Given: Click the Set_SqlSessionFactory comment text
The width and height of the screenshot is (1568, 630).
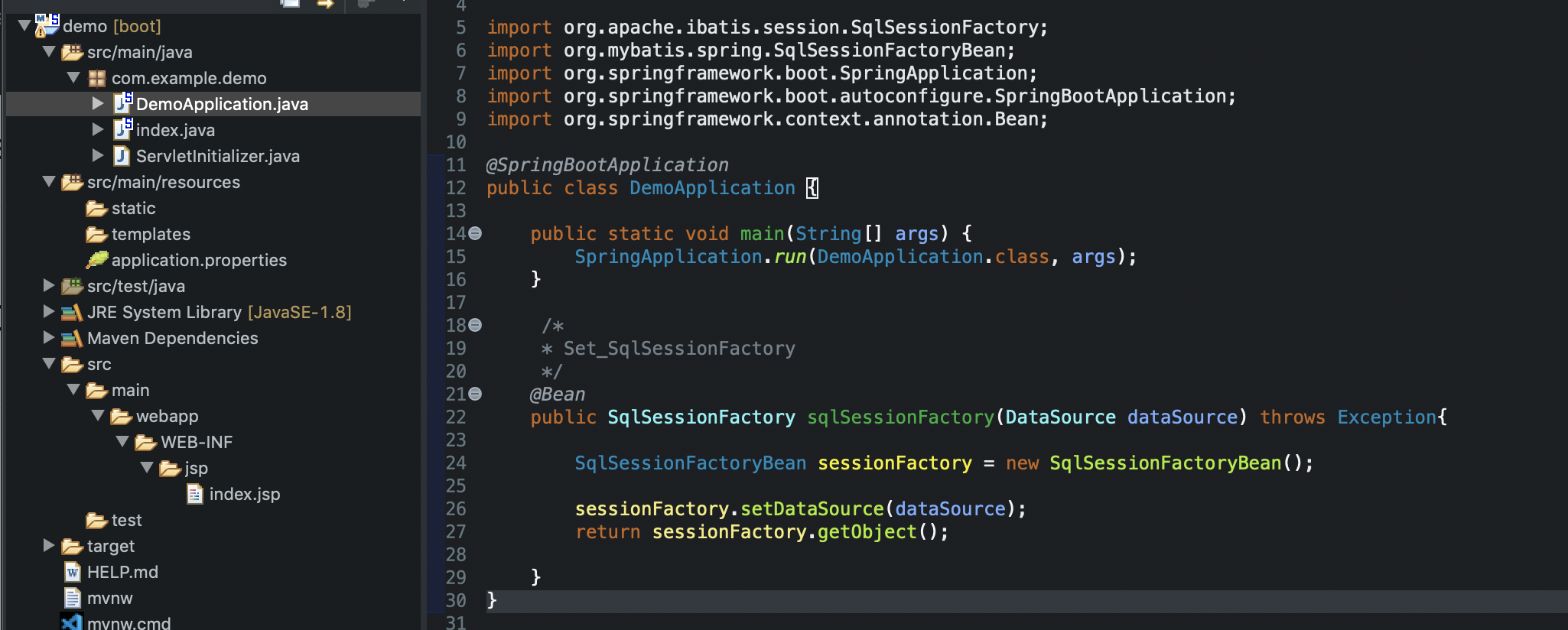Looking at the screenshot, I should (x=679, y=349).
